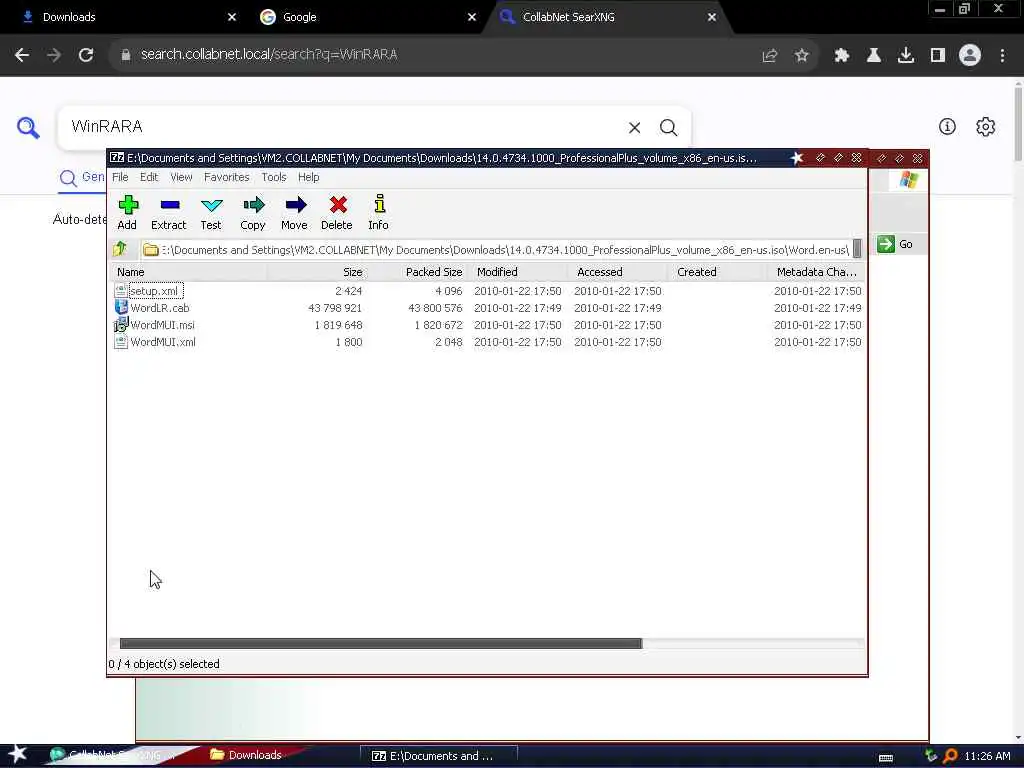Screen dimensions: 1024x768
Task: Close the CollabNet SearXNG tab
Action: (x=712, y=17)
